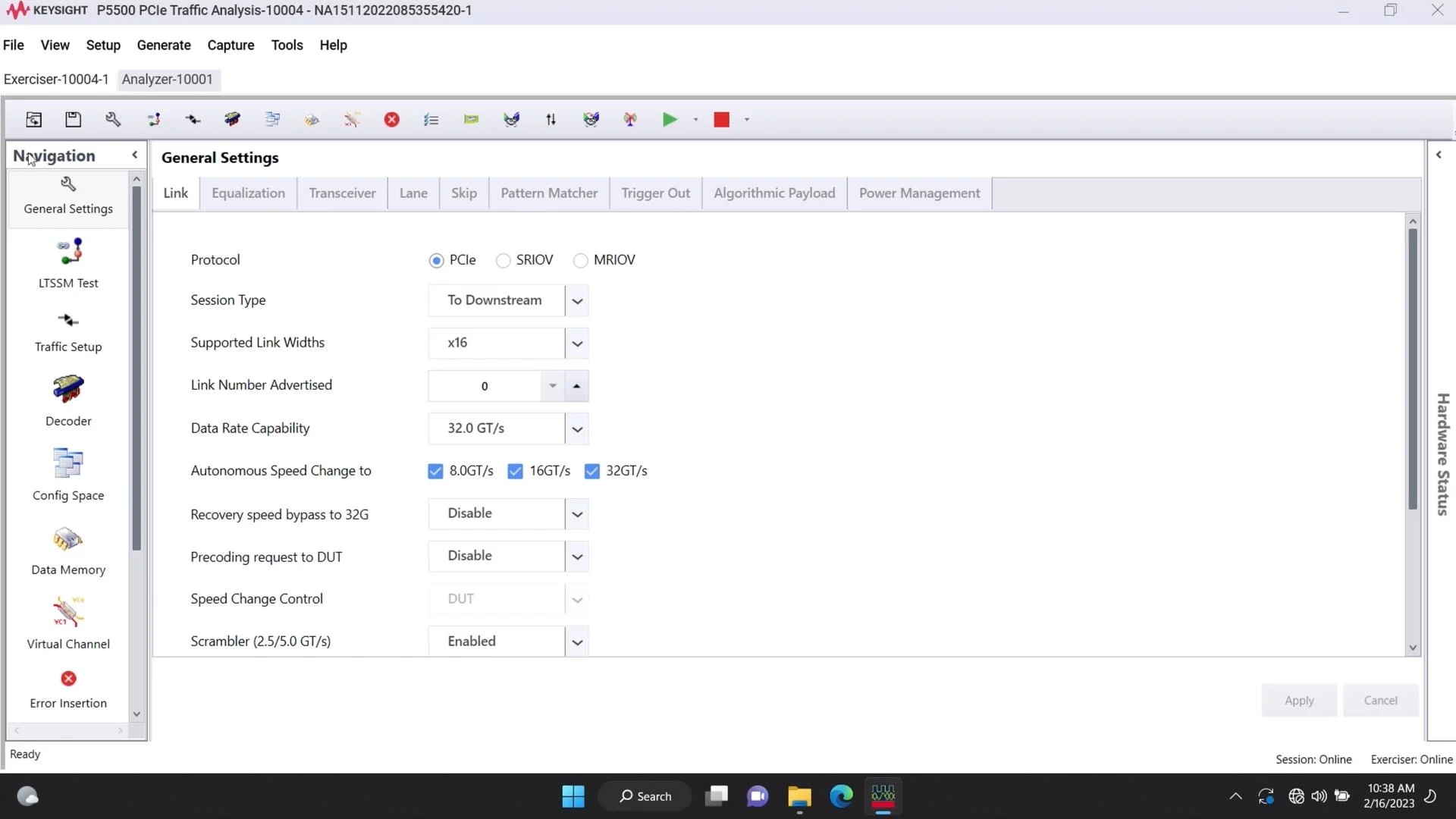Click the Virtual Channel toolbar icon
Viewport: 1456px width, 819px height.
coord(352,119)
